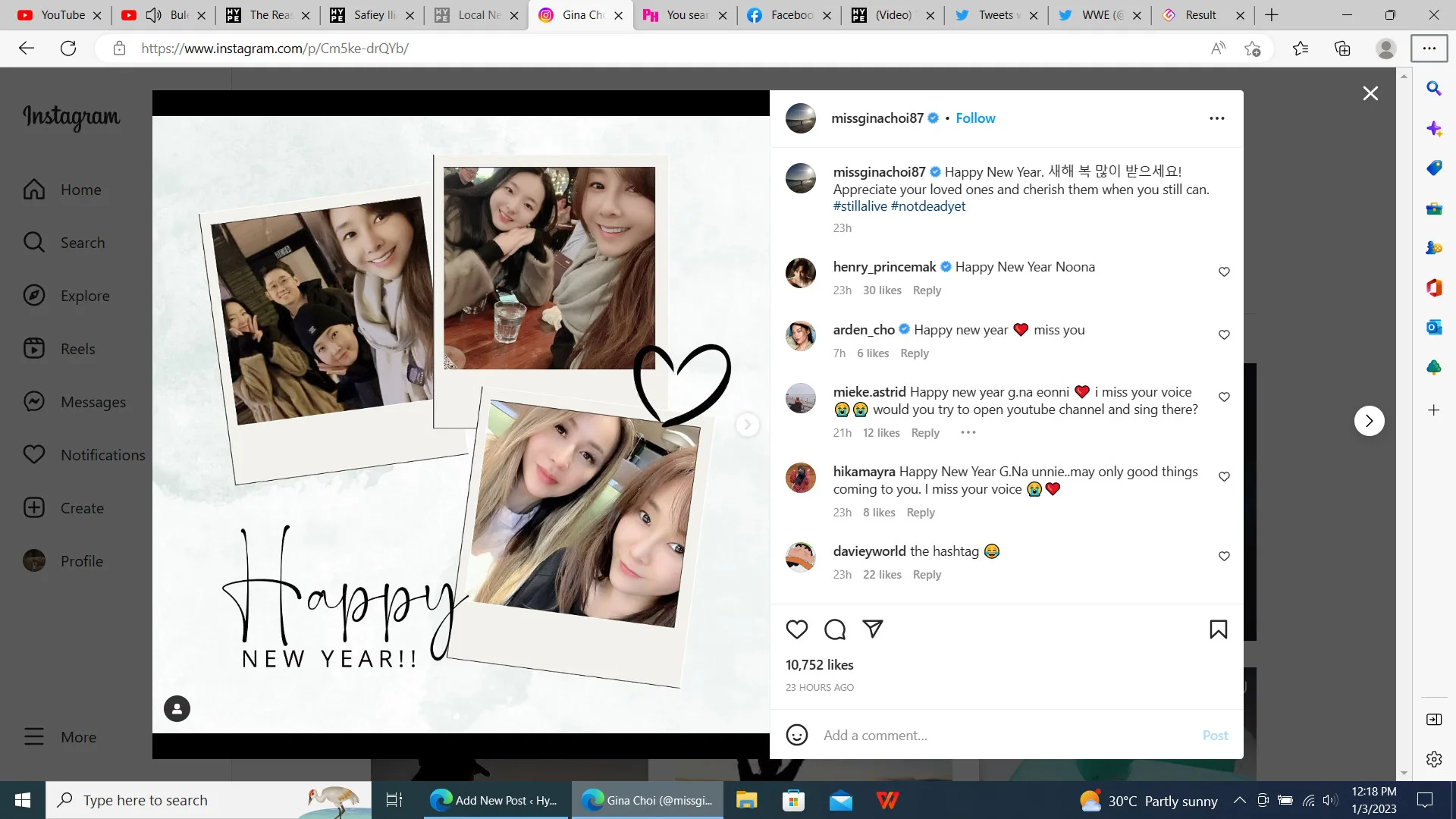Open emoji picker in comment box
Screen dimensions: 1456x819
796,735
